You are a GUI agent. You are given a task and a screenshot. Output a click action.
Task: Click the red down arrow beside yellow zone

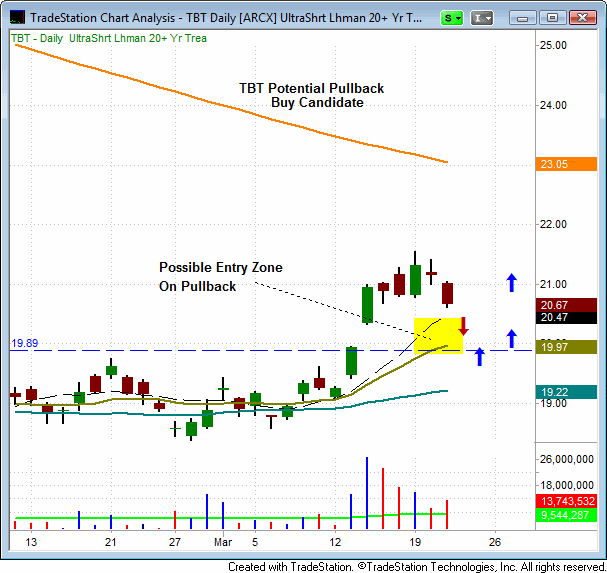pos(463,326)
